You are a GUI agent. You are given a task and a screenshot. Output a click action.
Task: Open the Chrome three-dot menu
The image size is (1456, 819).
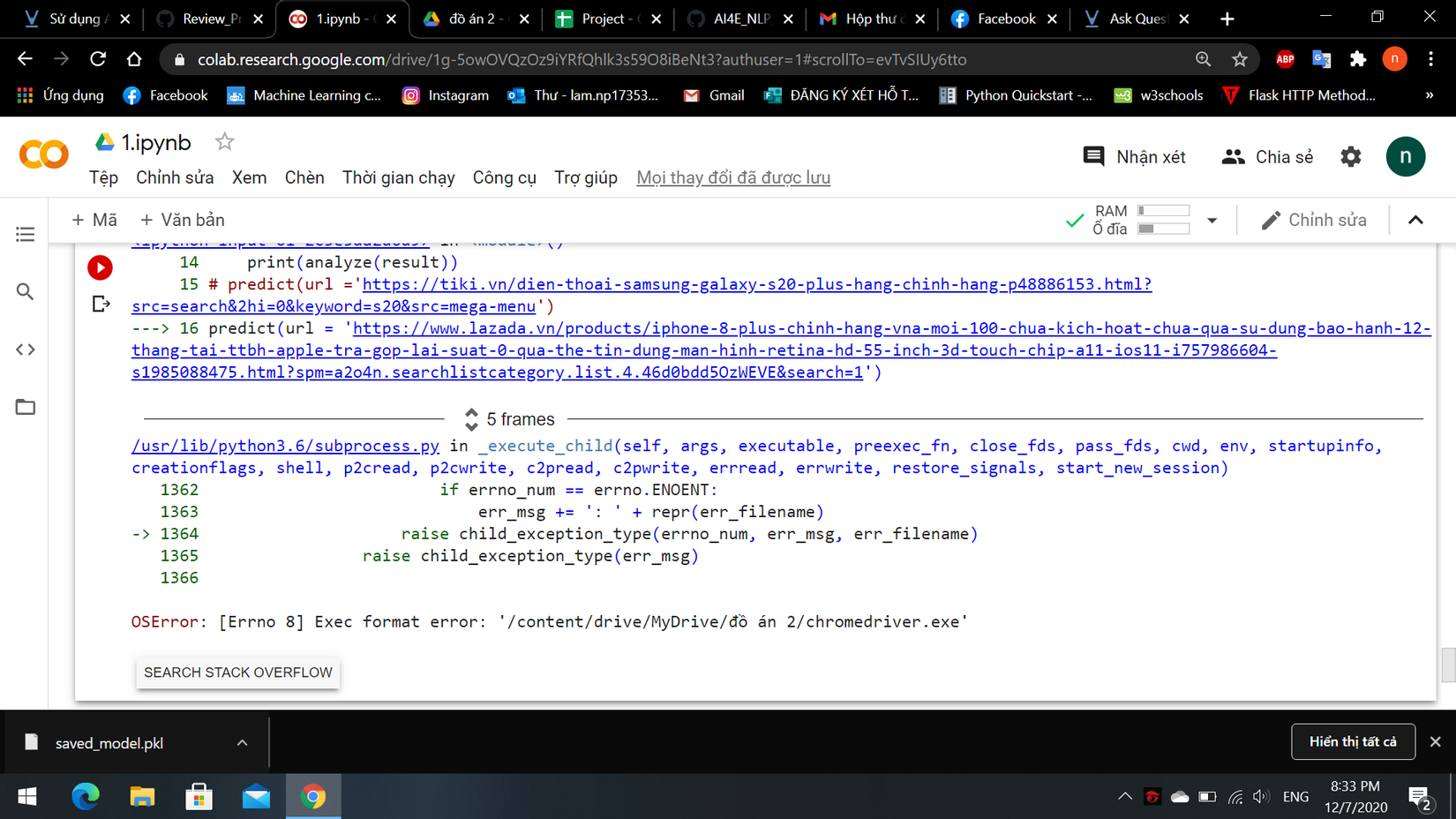pyautogui.click(x=1431, y=59)
